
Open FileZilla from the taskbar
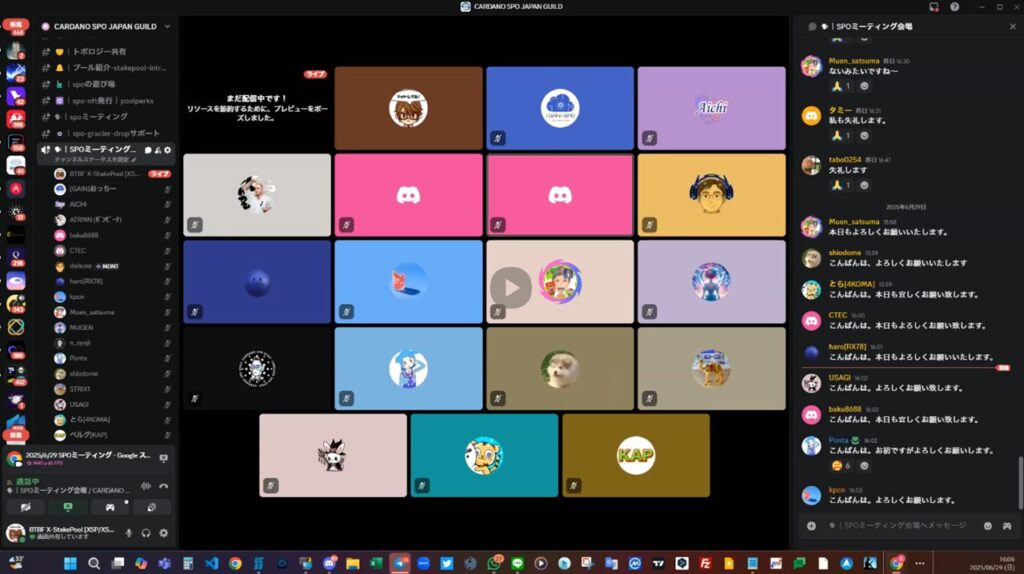(705, 563)
